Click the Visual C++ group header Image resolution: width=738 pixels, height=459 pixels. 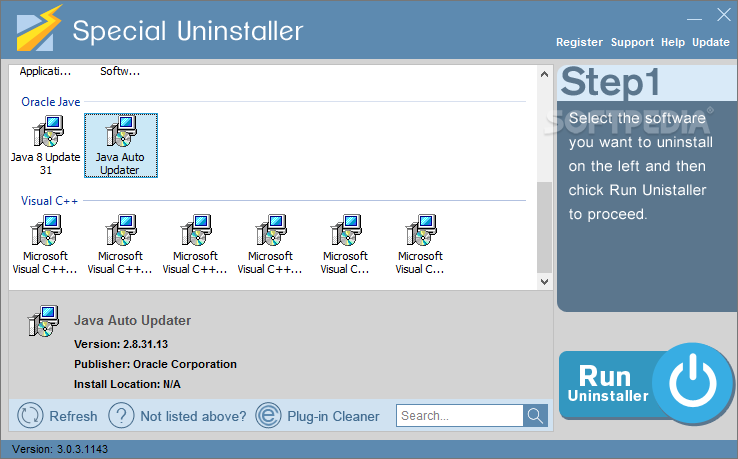tap(49, 201)
